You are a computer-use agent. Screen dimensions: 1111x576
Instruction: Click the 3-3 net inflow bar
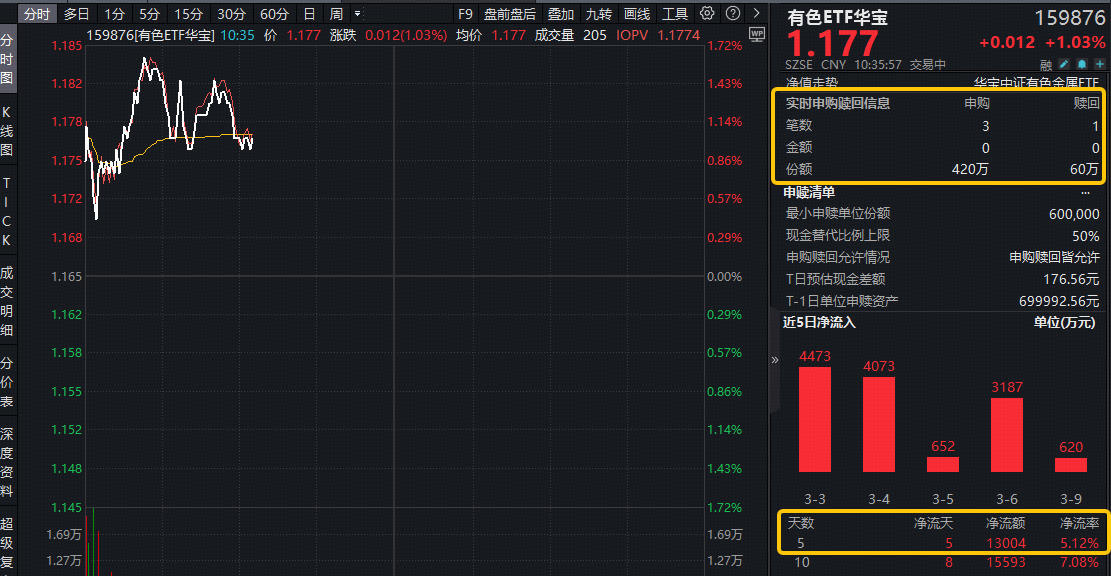coord(815,419)
